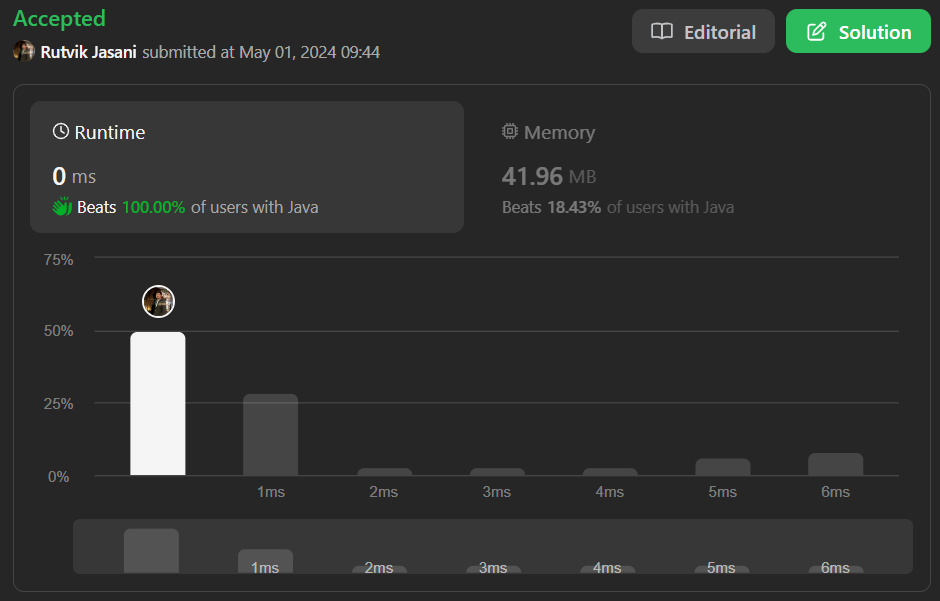
Task: Click the avatar above the tallest bar
Action: [x=158, y=301]
